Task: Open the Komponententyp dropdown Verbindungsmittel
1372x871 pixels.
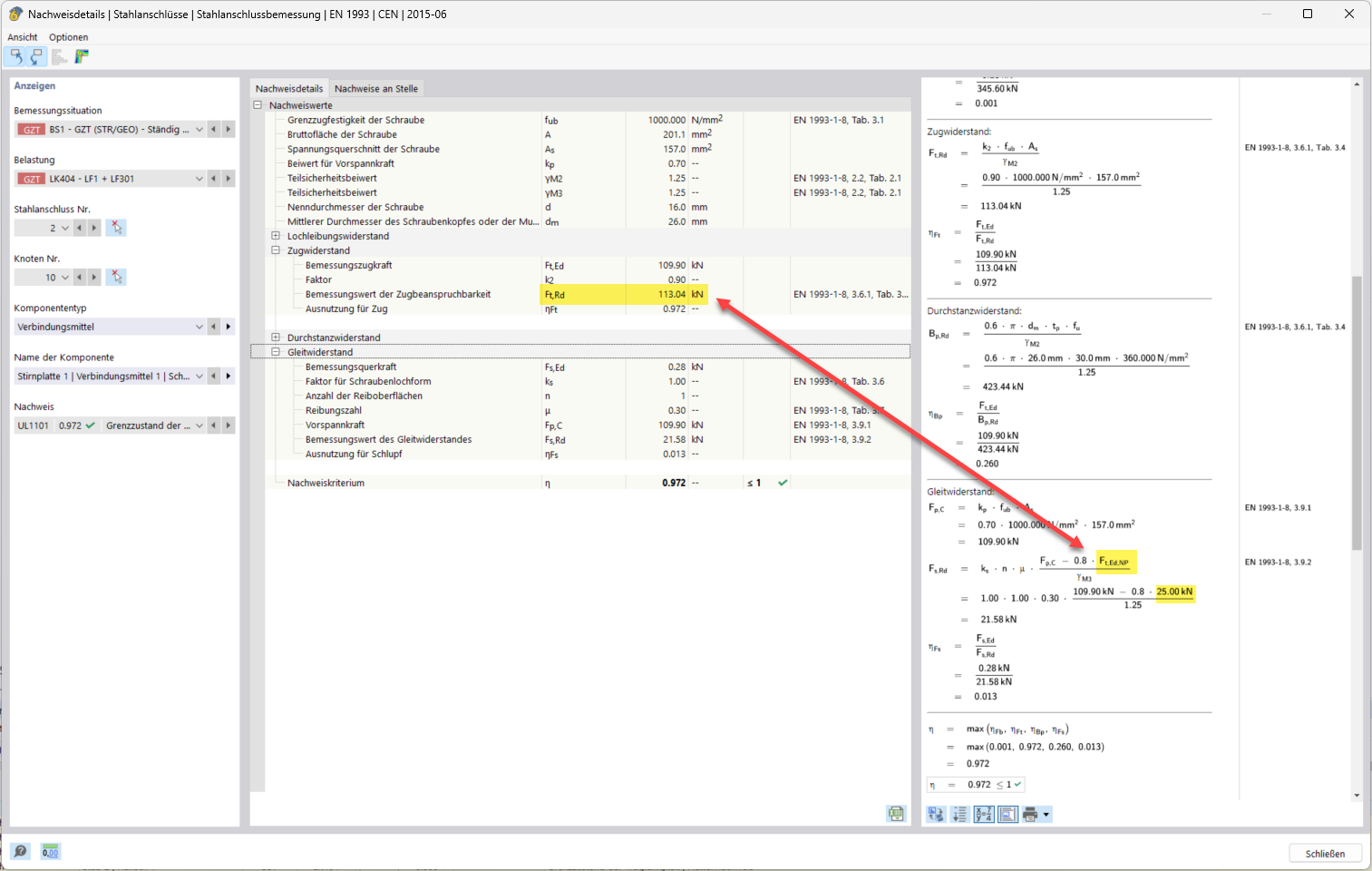Action: (x=199, y=326)
